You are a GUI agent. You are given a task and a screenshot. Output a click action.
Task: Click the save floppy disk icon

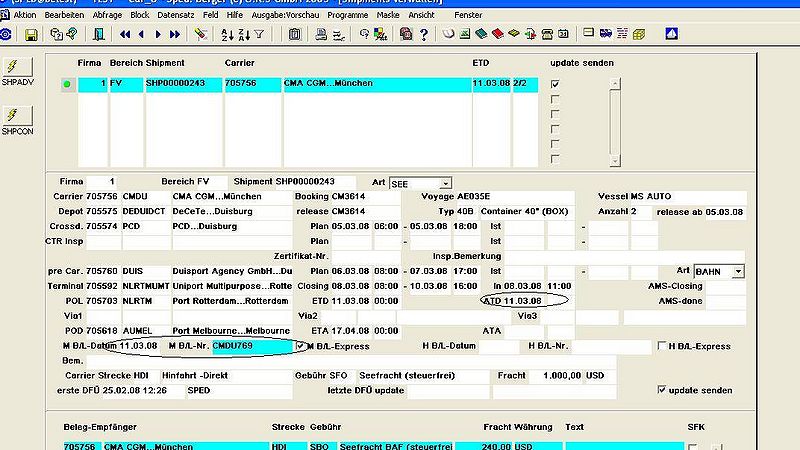[x=31, y=35]
